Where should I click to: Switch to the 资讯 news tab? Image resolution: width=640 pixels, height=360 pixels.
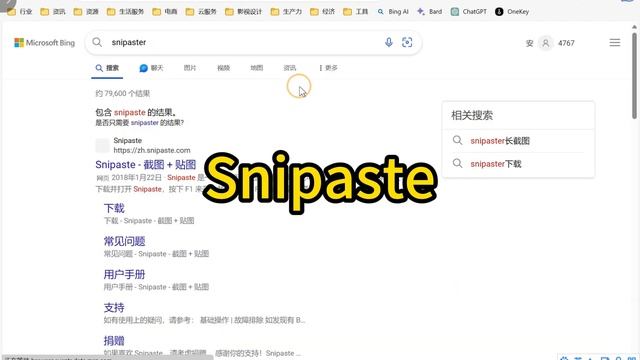tap(290, 68)
